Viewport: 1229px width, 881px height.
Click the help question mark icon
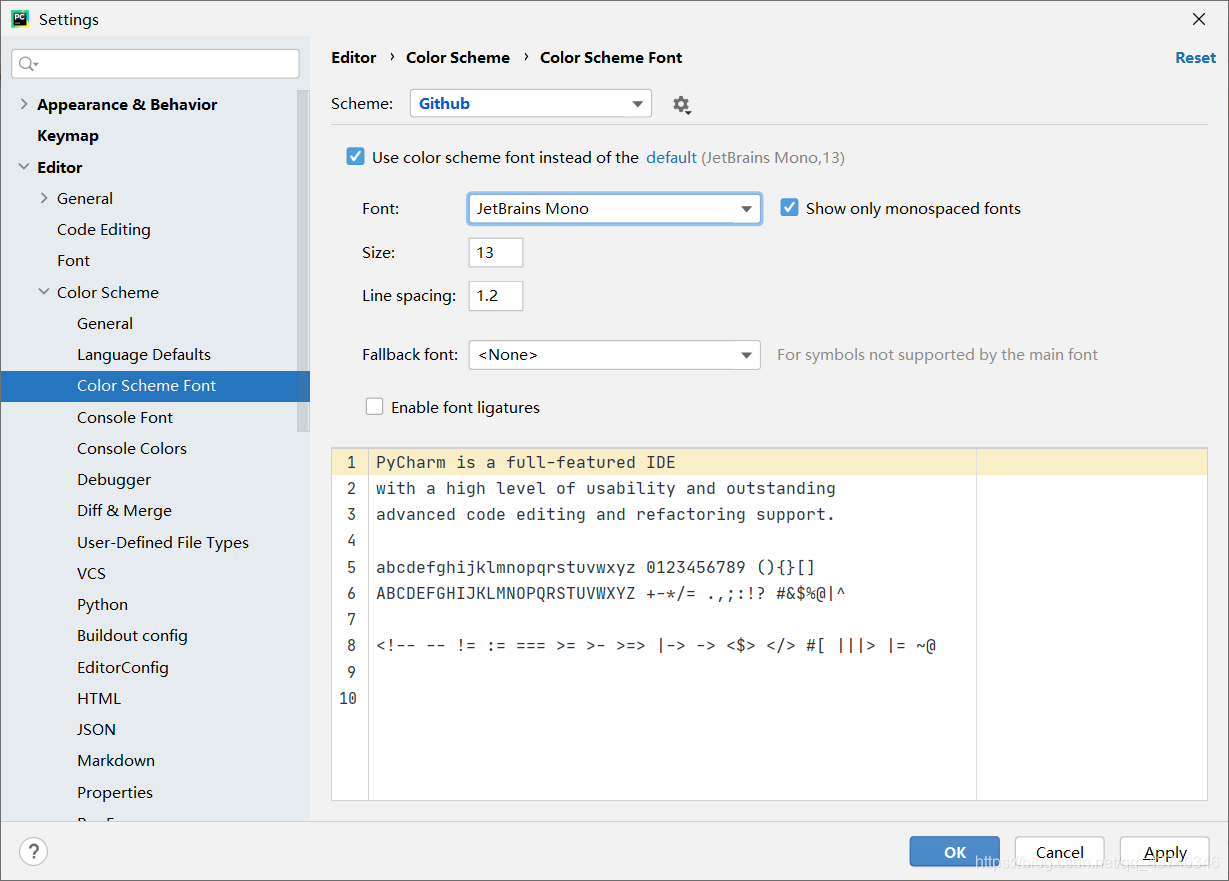coord(33,852)
